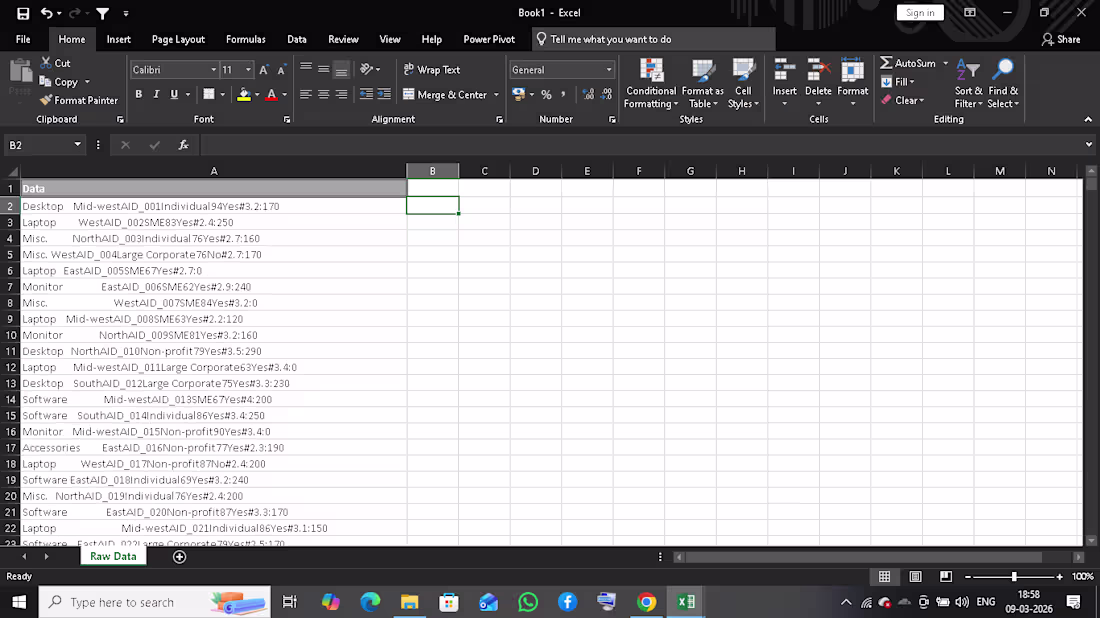Click the Increase Decimal icon
Viewport: 1100px width, 618px height.
(588, 94)
